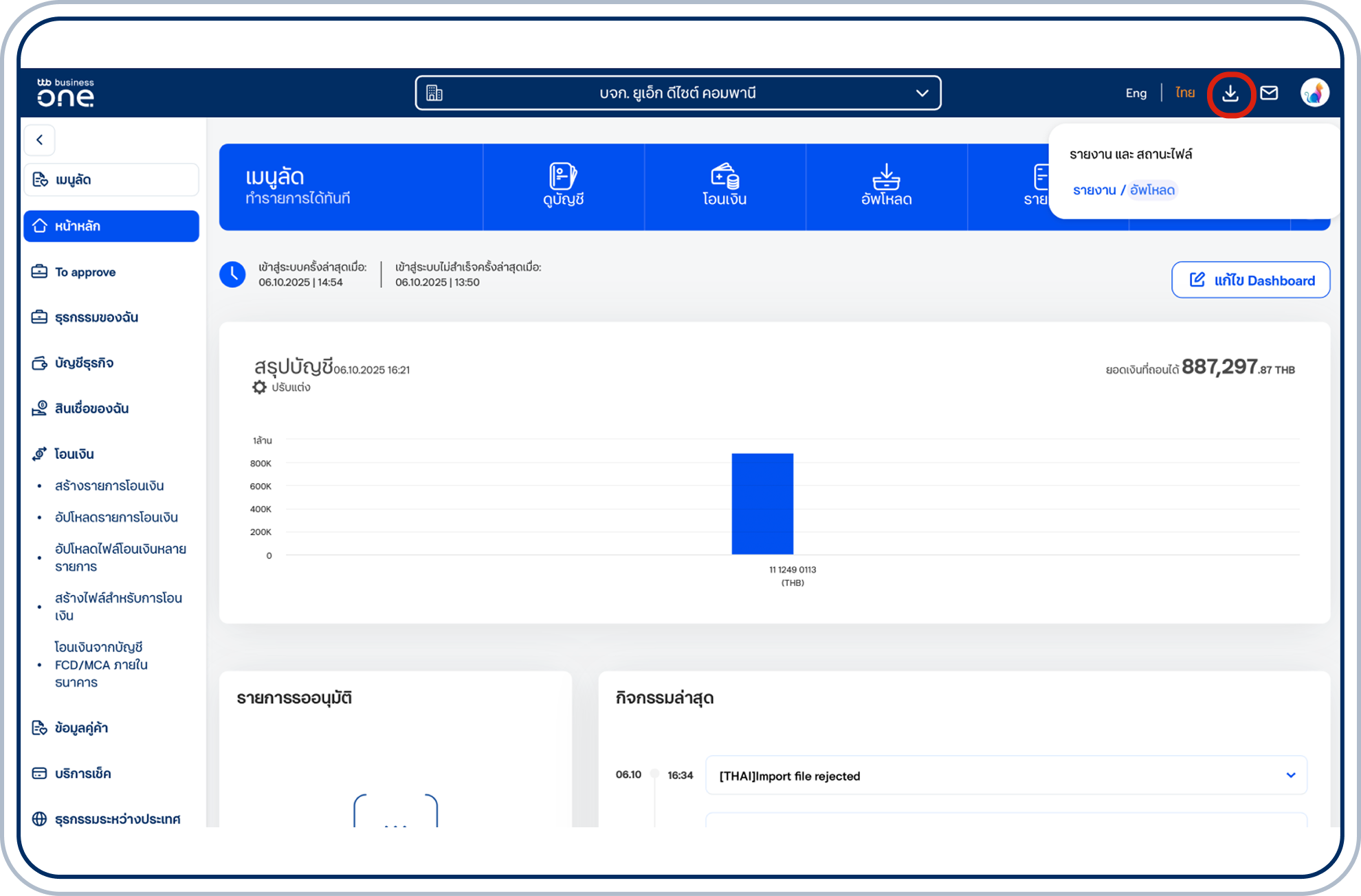
Task: Click the download icon in header
Action: (1230, 93)
